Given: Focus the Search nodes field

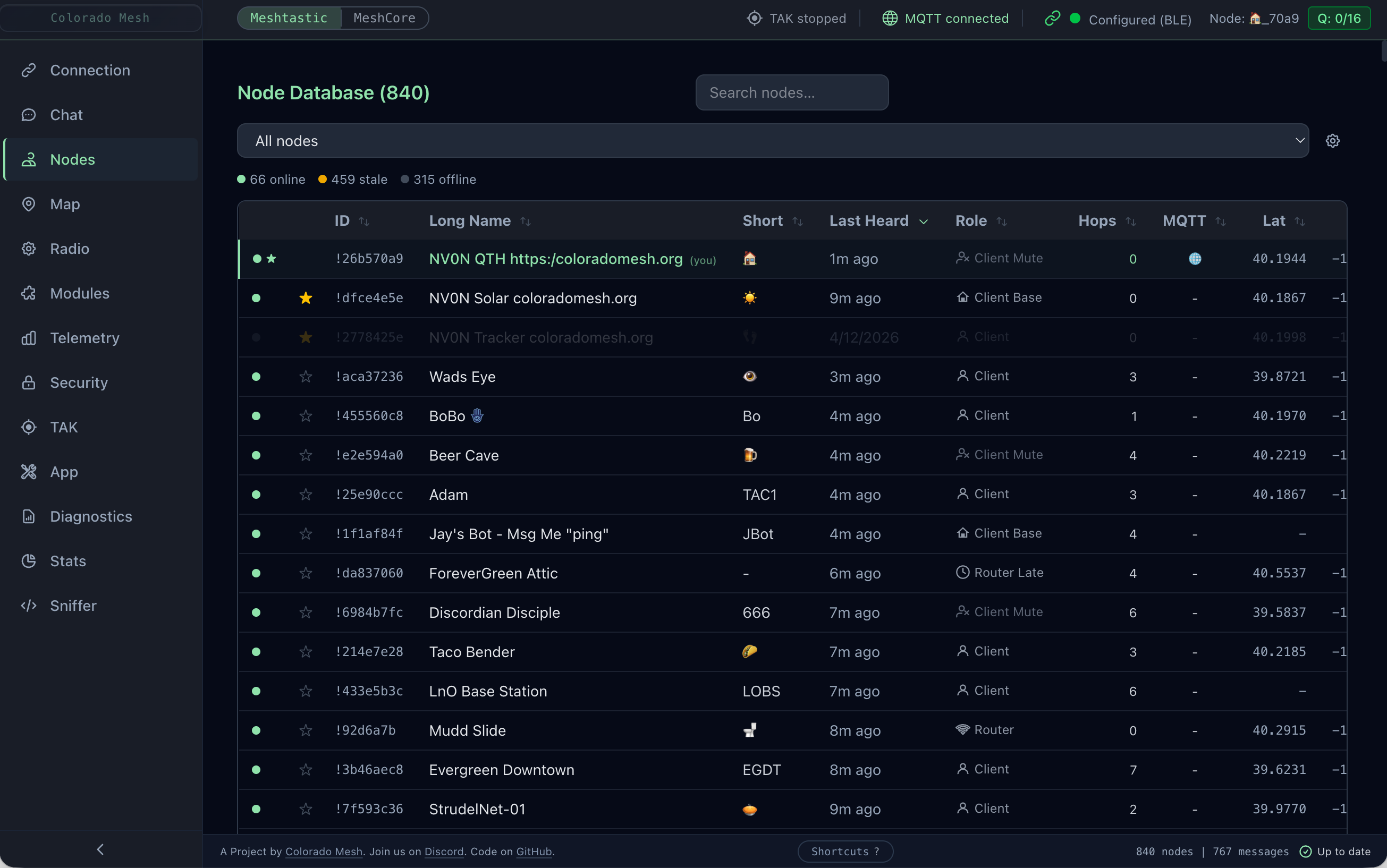Looking at the screenshot, I should tap(792, 92).
